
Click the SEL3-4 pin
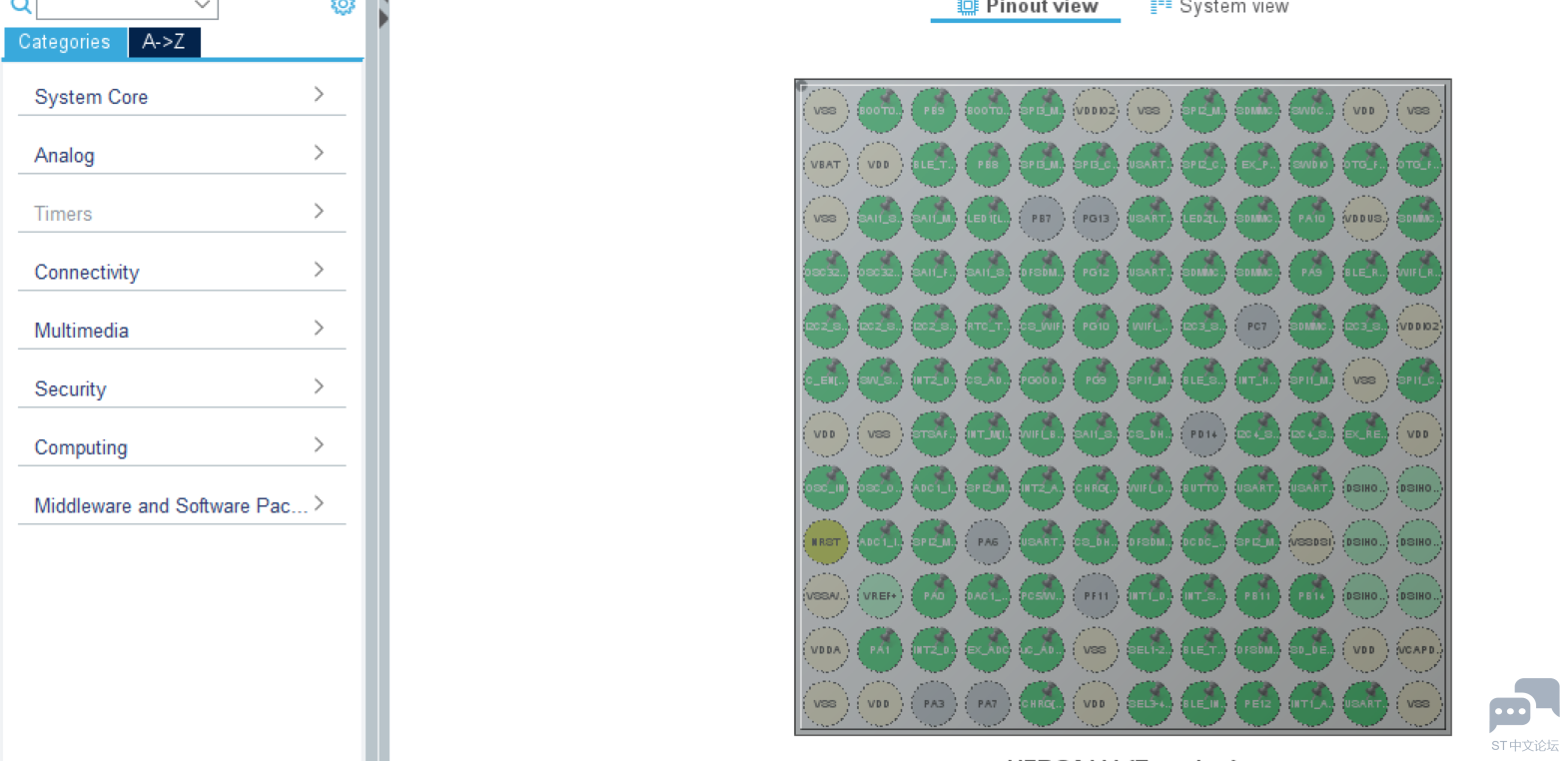(x=1150, y=704)
